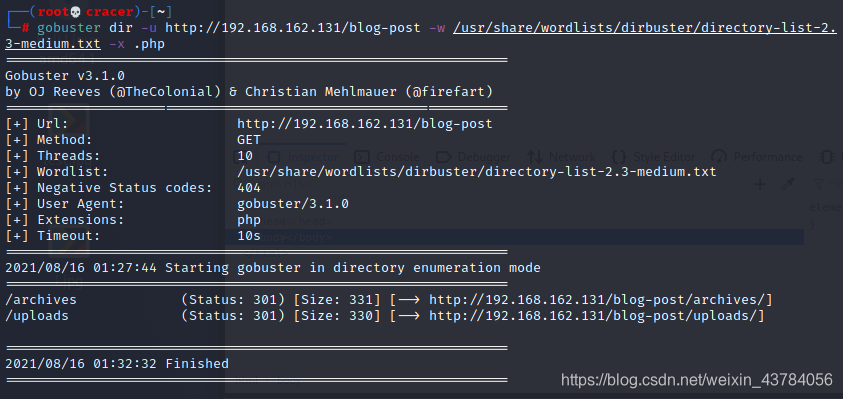Switch to the Style Editor tab label

point(665,157)
